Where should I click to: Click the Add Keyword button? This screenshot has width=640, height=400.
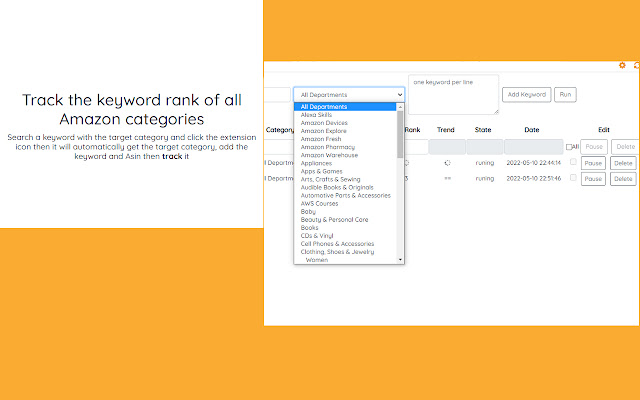[527, 95]
